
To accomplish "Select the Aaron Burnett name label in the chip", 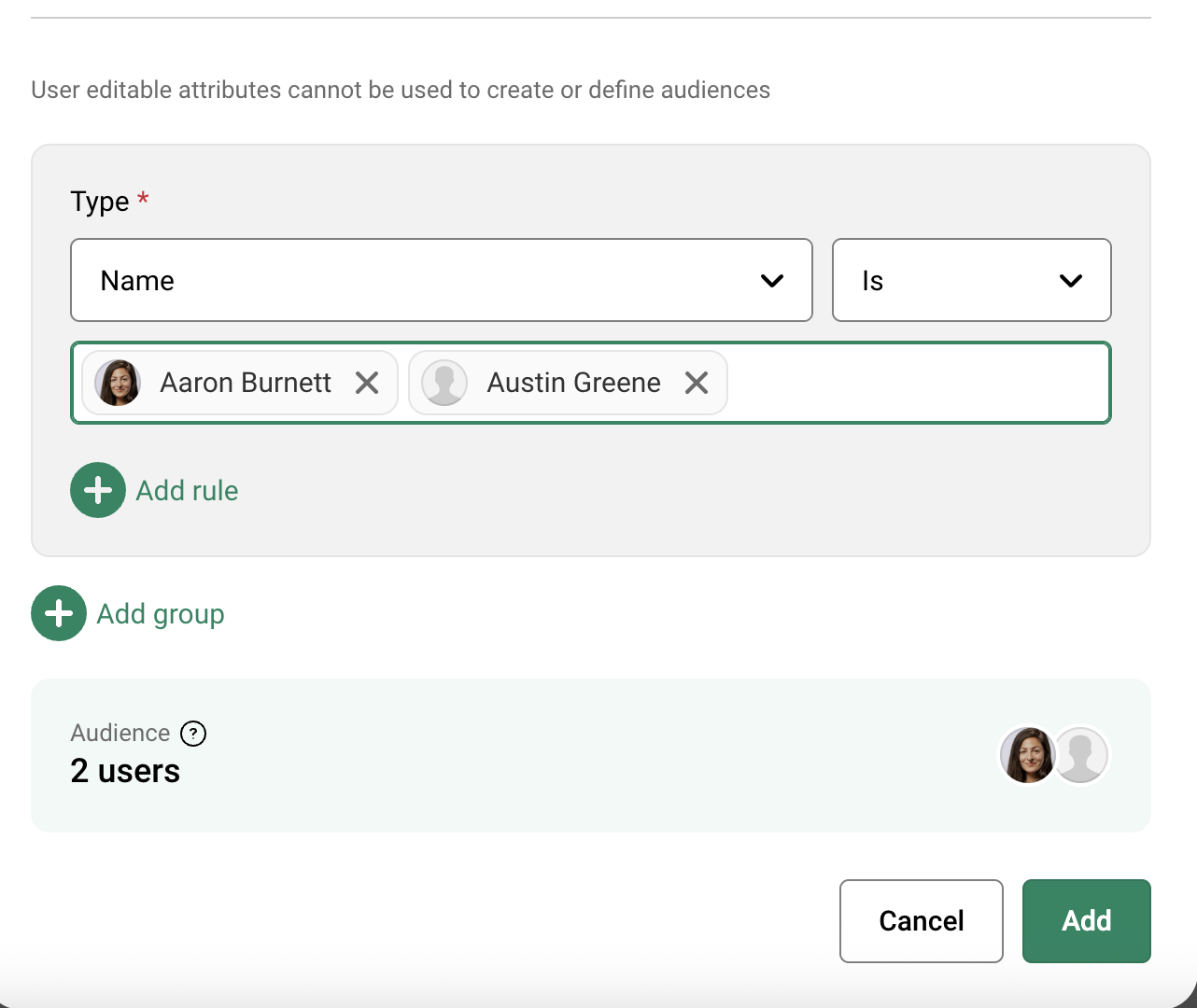I will pyautogui.click(x=246, y=383).
